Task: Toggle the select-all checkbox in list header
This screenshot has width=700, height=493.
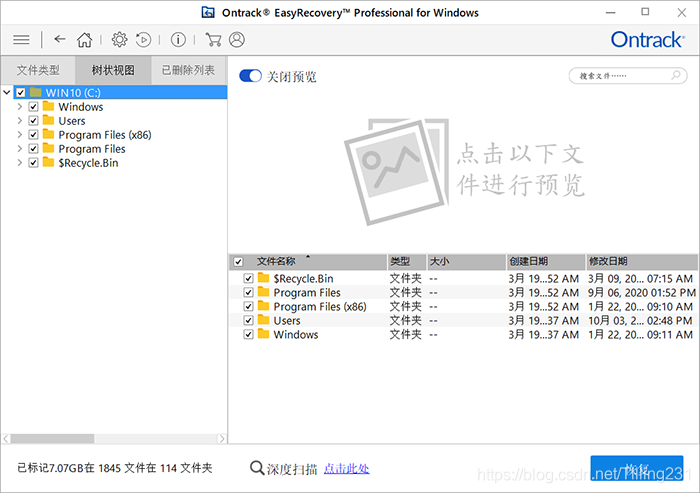Action: (x=238, y=262)
